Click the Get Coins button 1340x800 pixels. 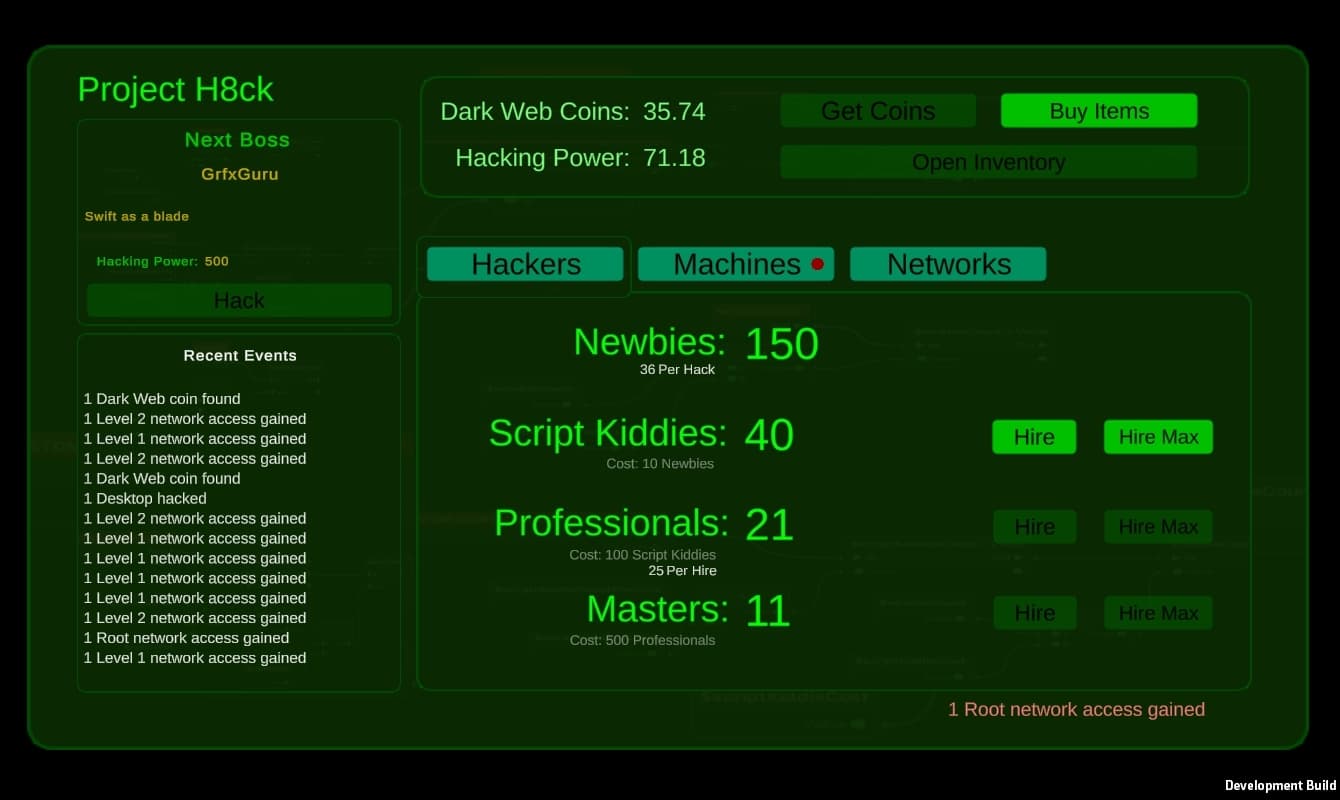tap(877, 111)
